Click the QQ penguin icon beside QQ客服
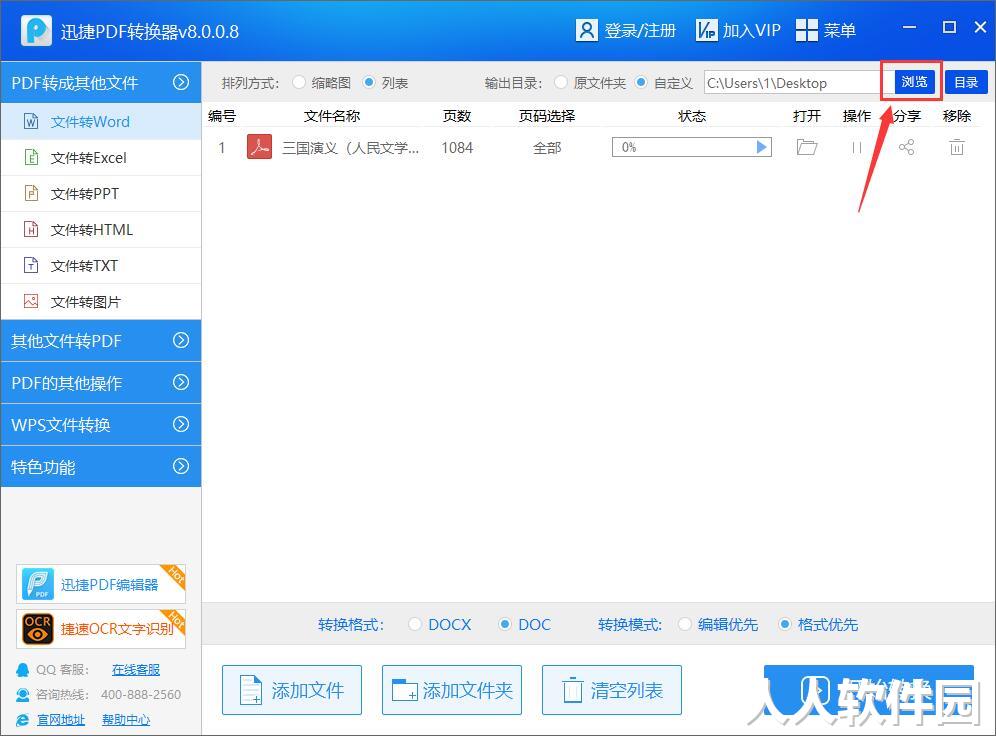Screen dimensions: 996x736 tap(23, 670)
